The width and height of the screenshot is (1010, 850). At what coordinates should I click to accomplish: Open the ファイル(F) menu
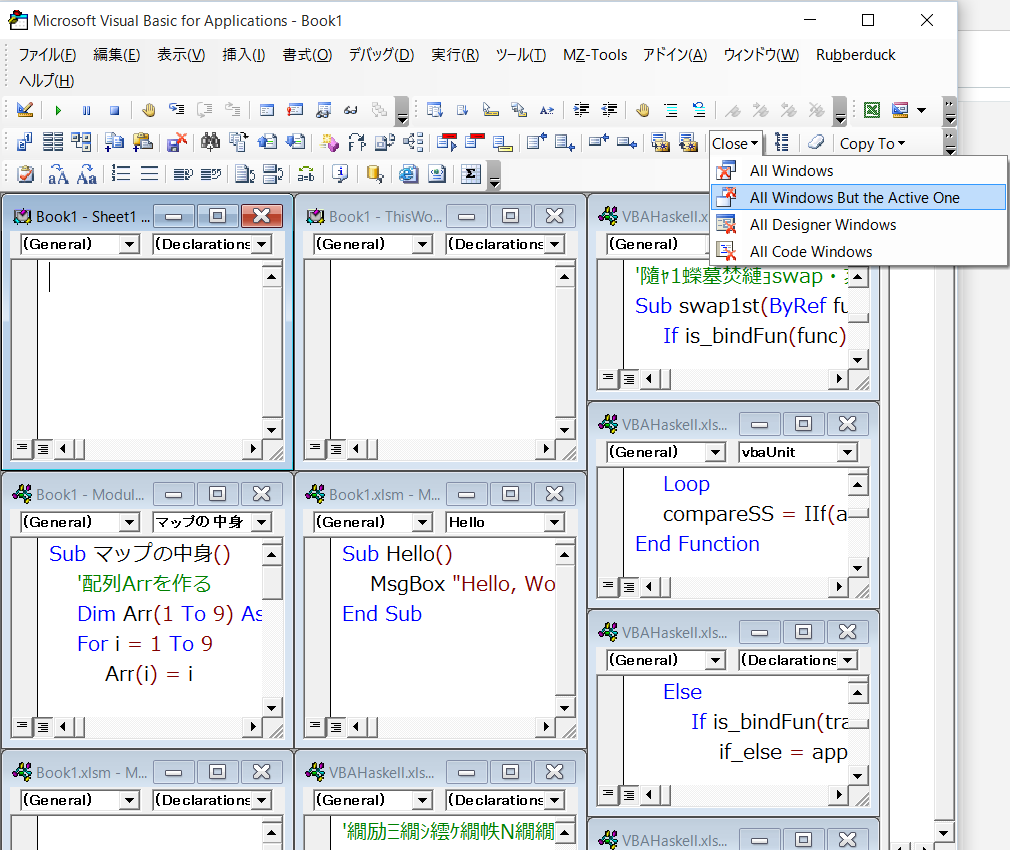(47, 55)
